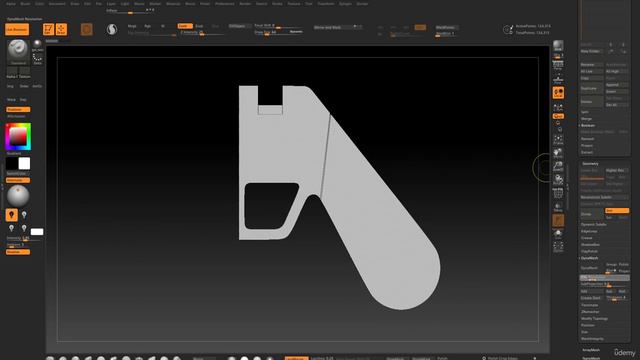640x360 pixels.
Task: Toggle Rgb mode
Action: [x=147, y=26]
